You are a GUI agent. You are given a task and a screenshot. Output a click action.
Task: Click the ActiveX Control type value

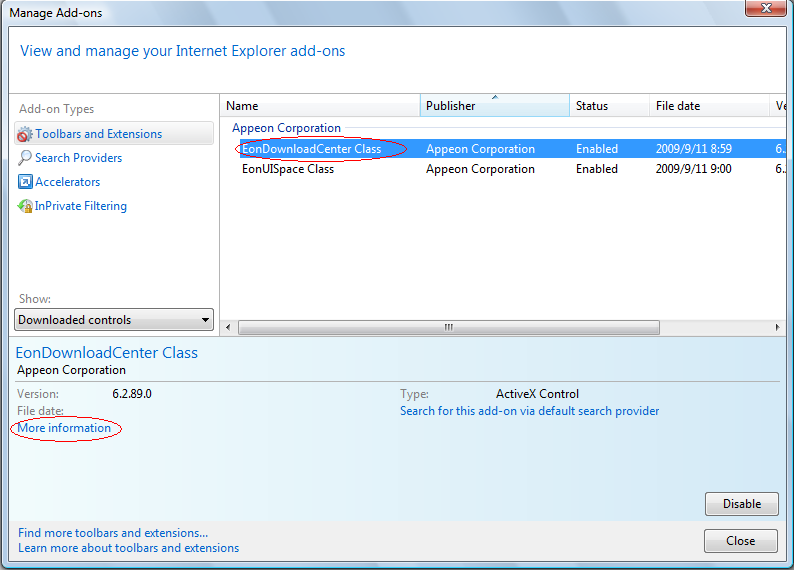pyautogui.click(x=537, y=394)
